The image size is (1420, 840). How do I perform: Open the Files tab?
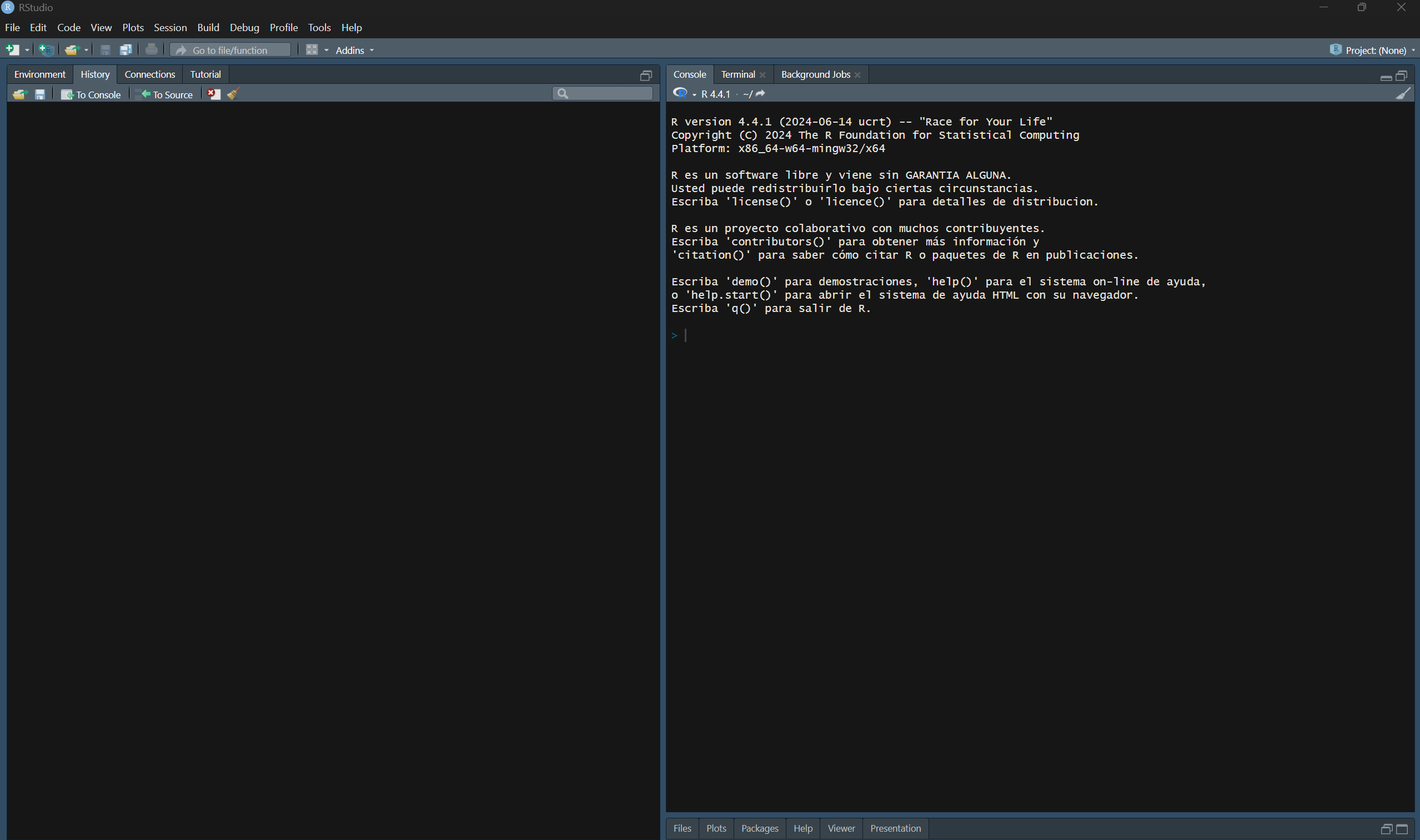click(x=683, y=828)
